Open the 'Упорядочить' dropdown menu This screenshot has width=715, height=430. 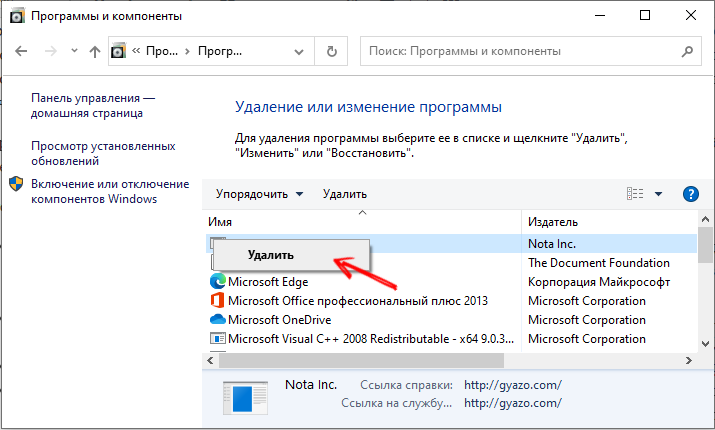(x=259, y=194)
